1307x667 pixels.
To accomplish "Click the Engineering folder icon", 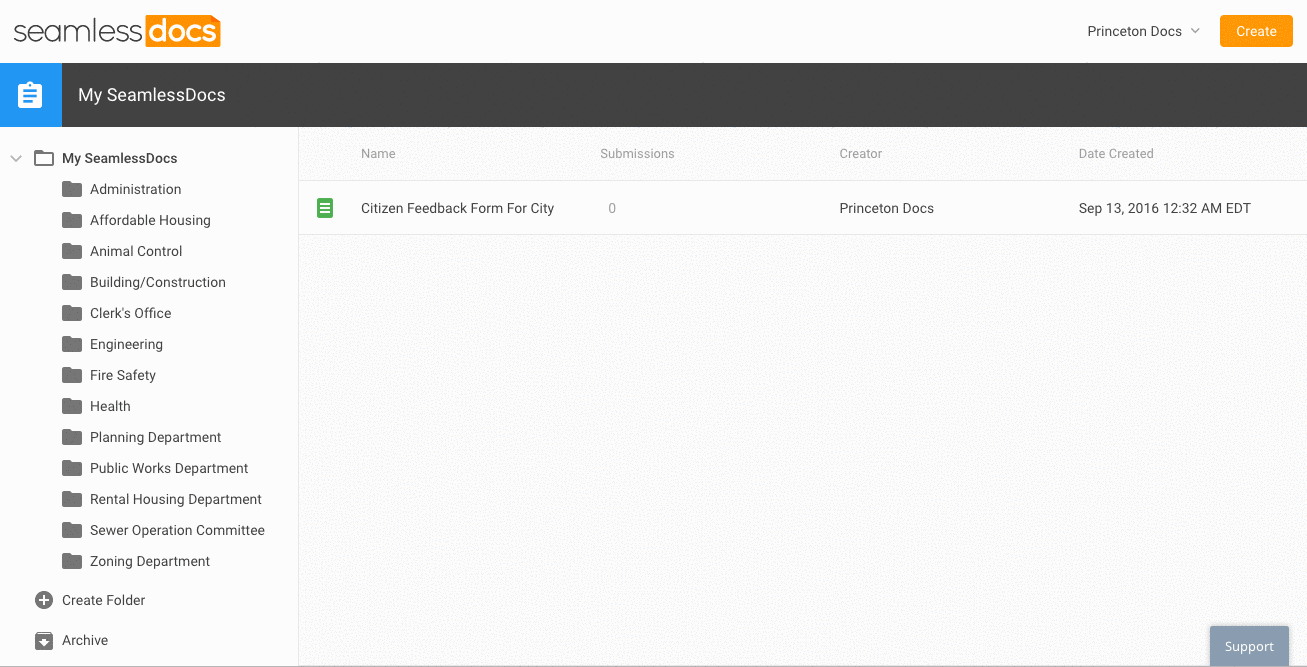I will (x=72, y=344).
